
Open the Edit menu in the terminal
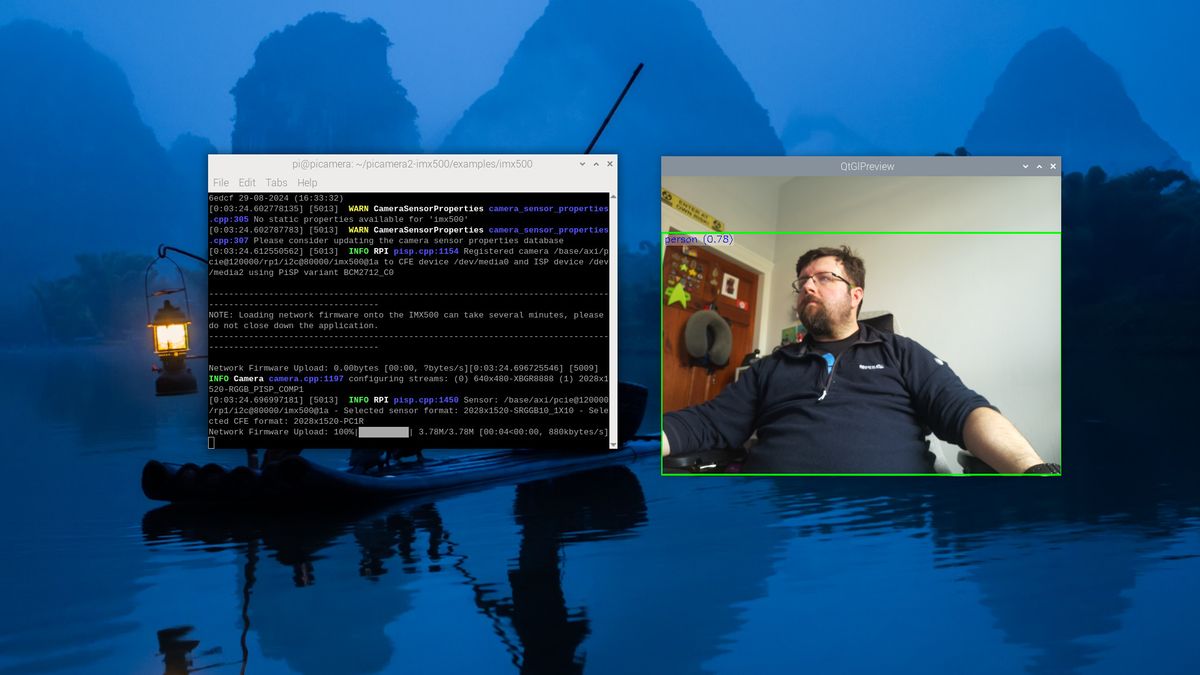tap(246, 182)
